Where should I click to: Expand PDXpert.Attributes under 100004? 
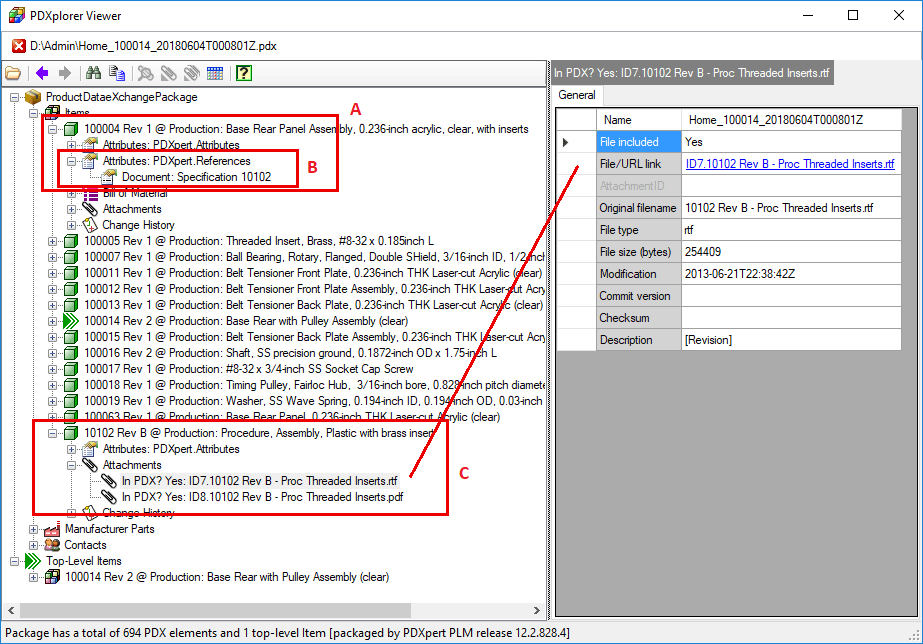(x=71, y=145)
